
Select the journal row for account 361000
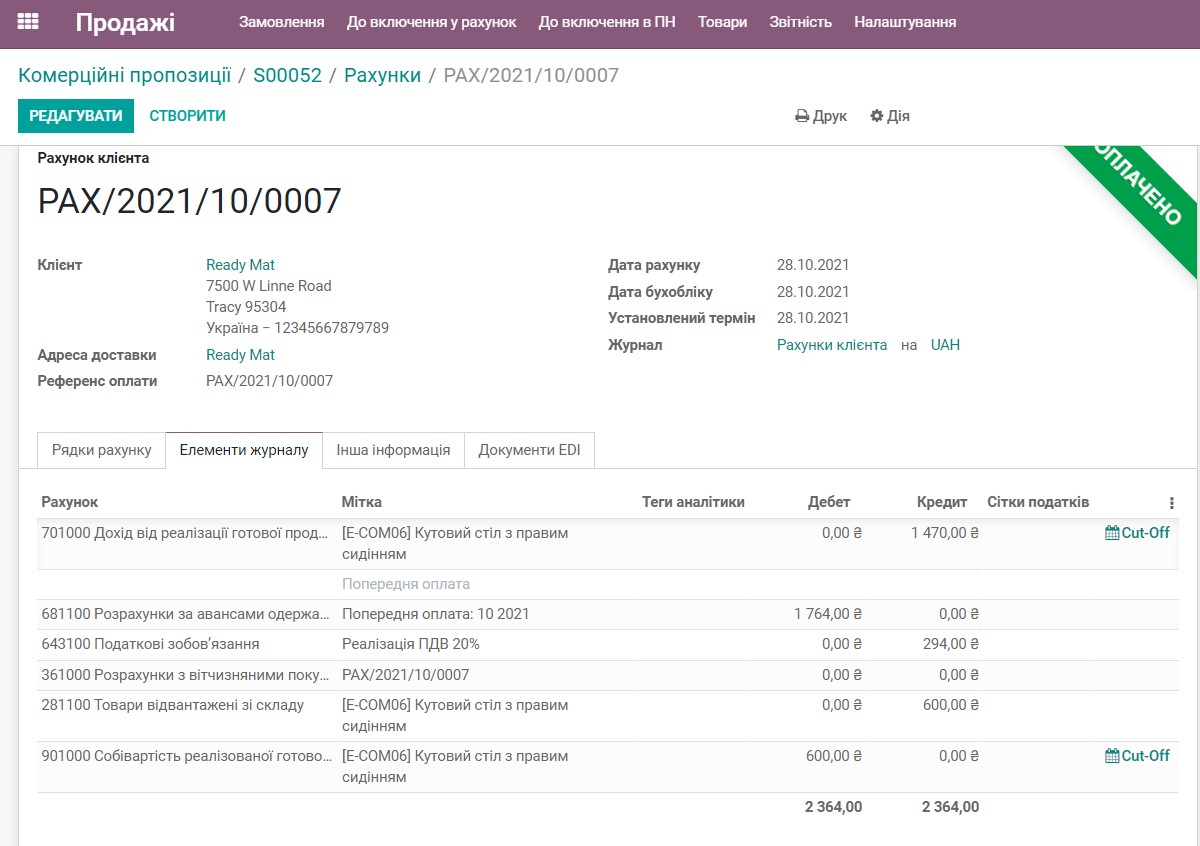click(x=400, y=674)
